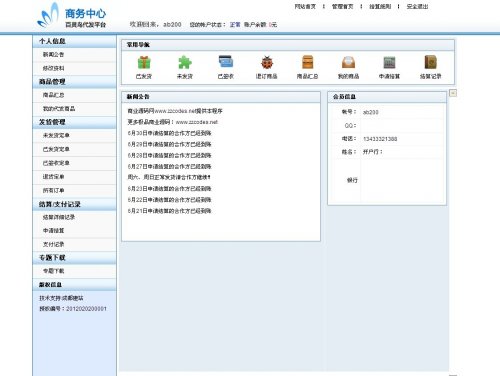Image resolution: width=500 pixels, height=376 pixels.
Task: Click the 版权信息 sidebar section header
Action: (74, 285)
